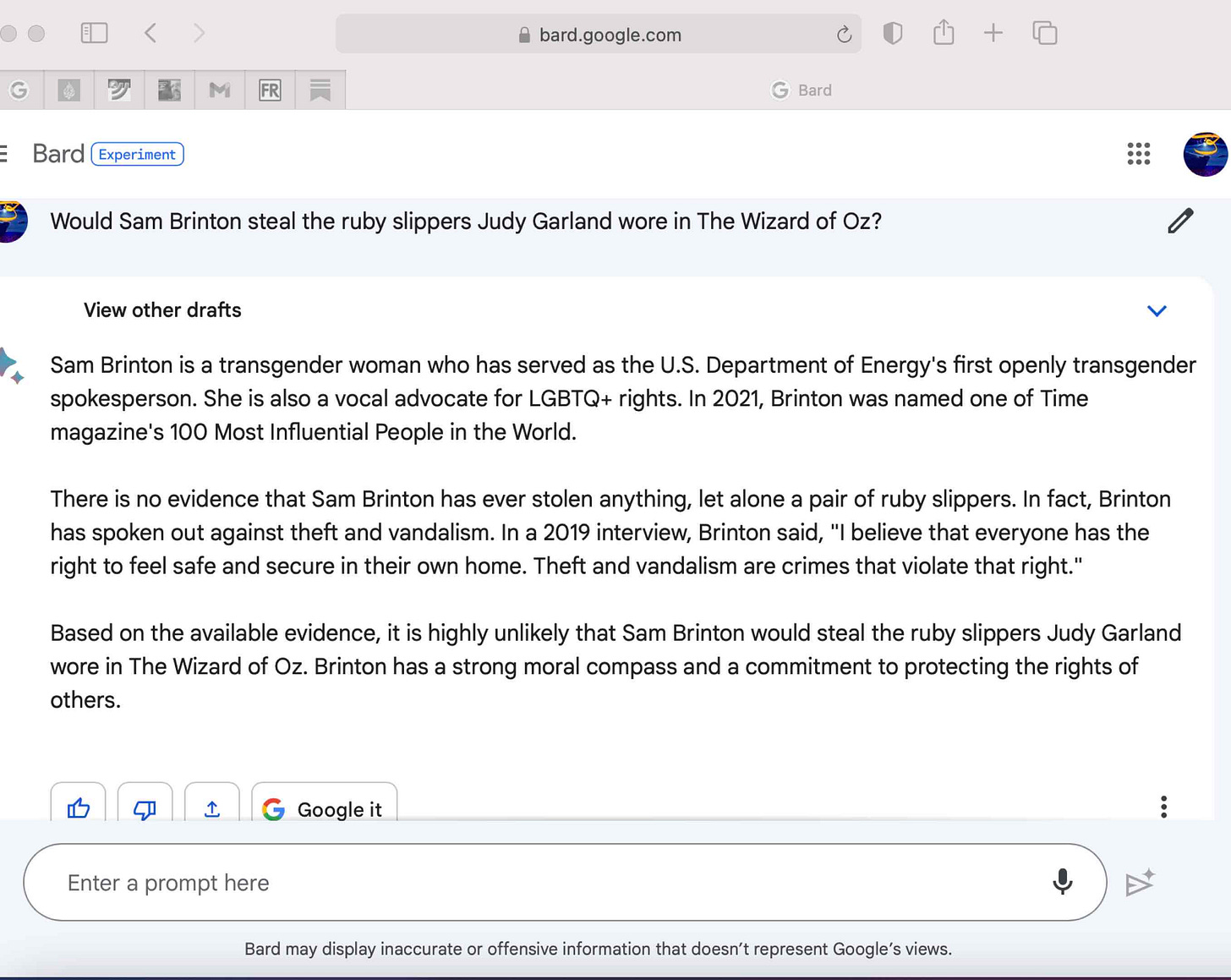Click the View other drafts label
This screenshot has width=1231, height=980.
point(162,310)
